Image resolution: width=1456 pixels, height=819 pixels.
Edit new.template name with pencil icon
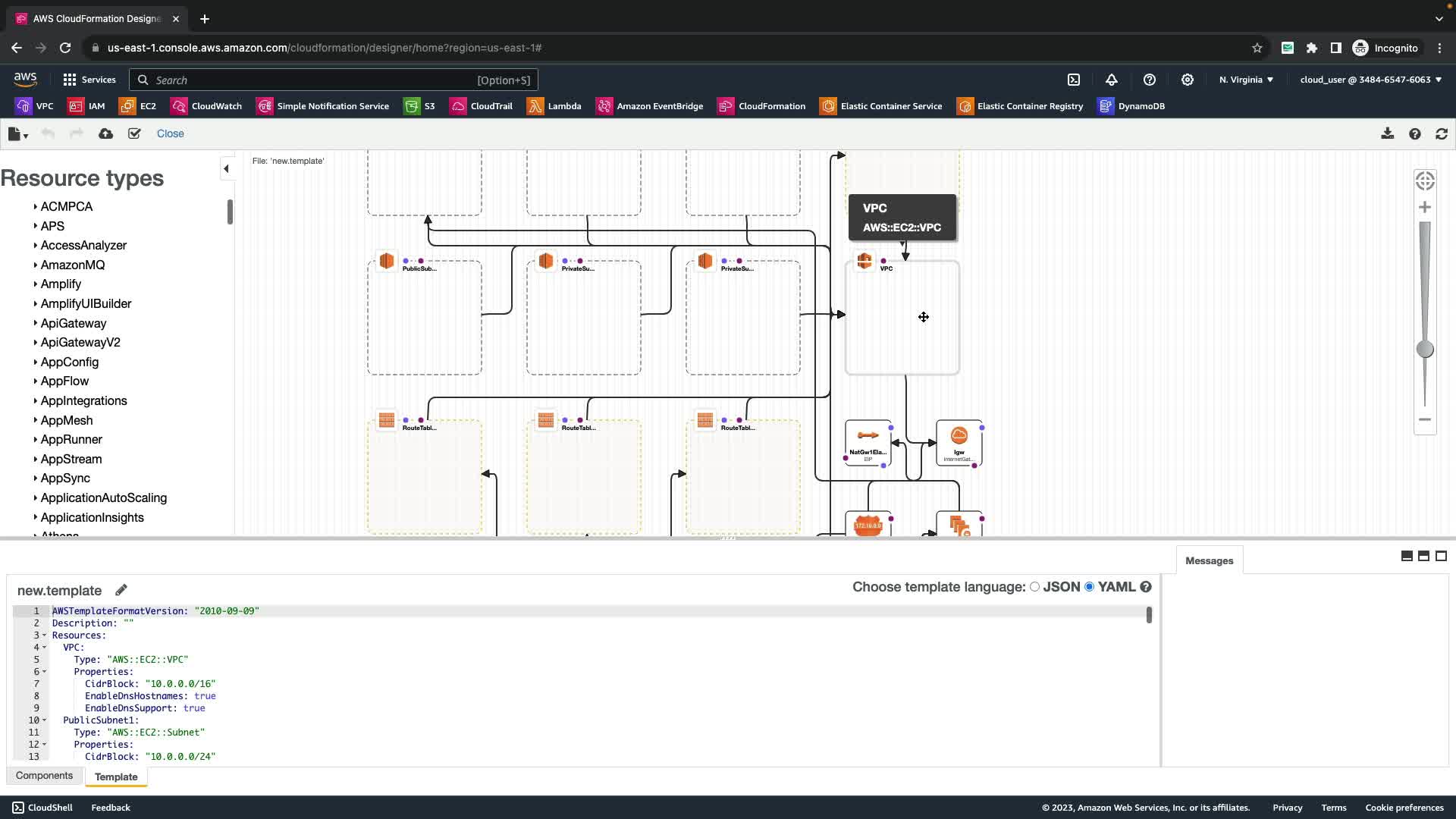click(121, 590)
